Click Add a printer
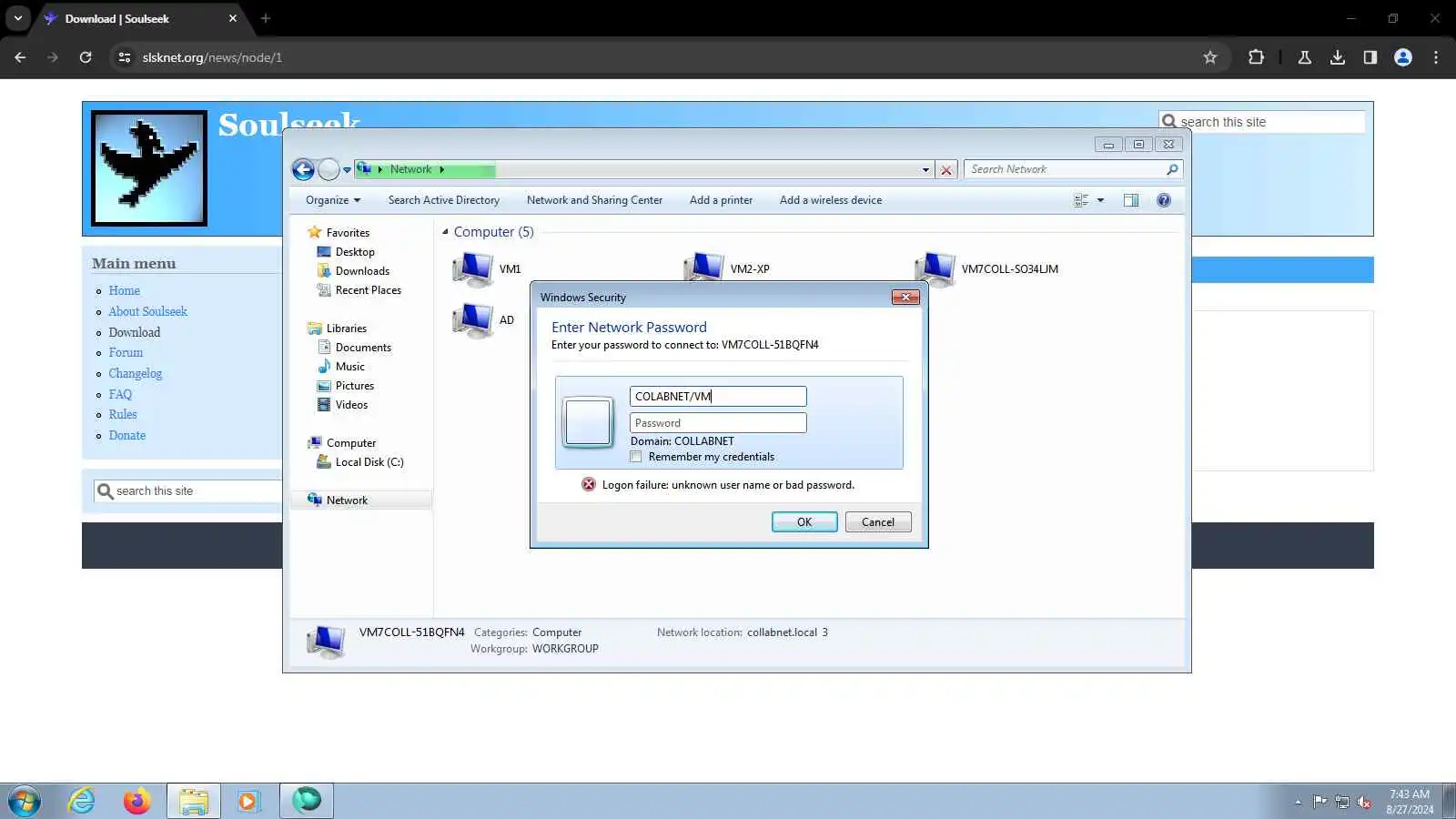1456x819 pixels. [x=721, y=200]
